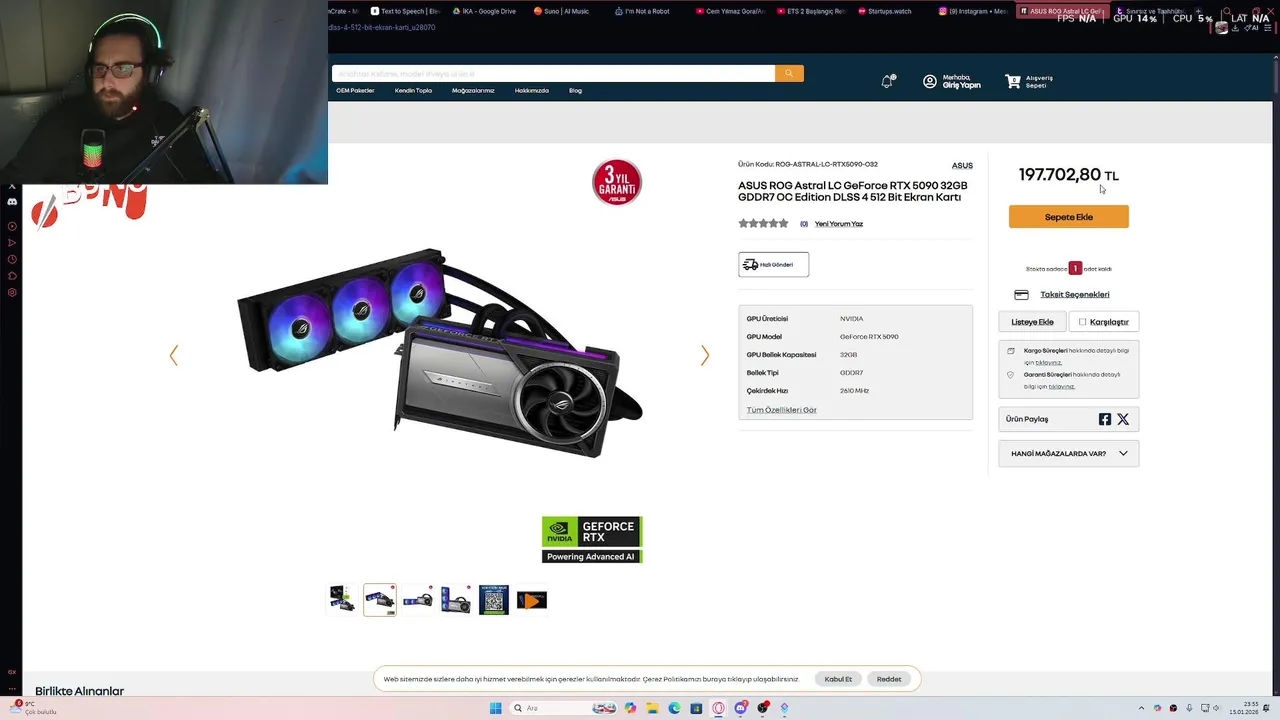Open File Explorer from taskbar

652,708
